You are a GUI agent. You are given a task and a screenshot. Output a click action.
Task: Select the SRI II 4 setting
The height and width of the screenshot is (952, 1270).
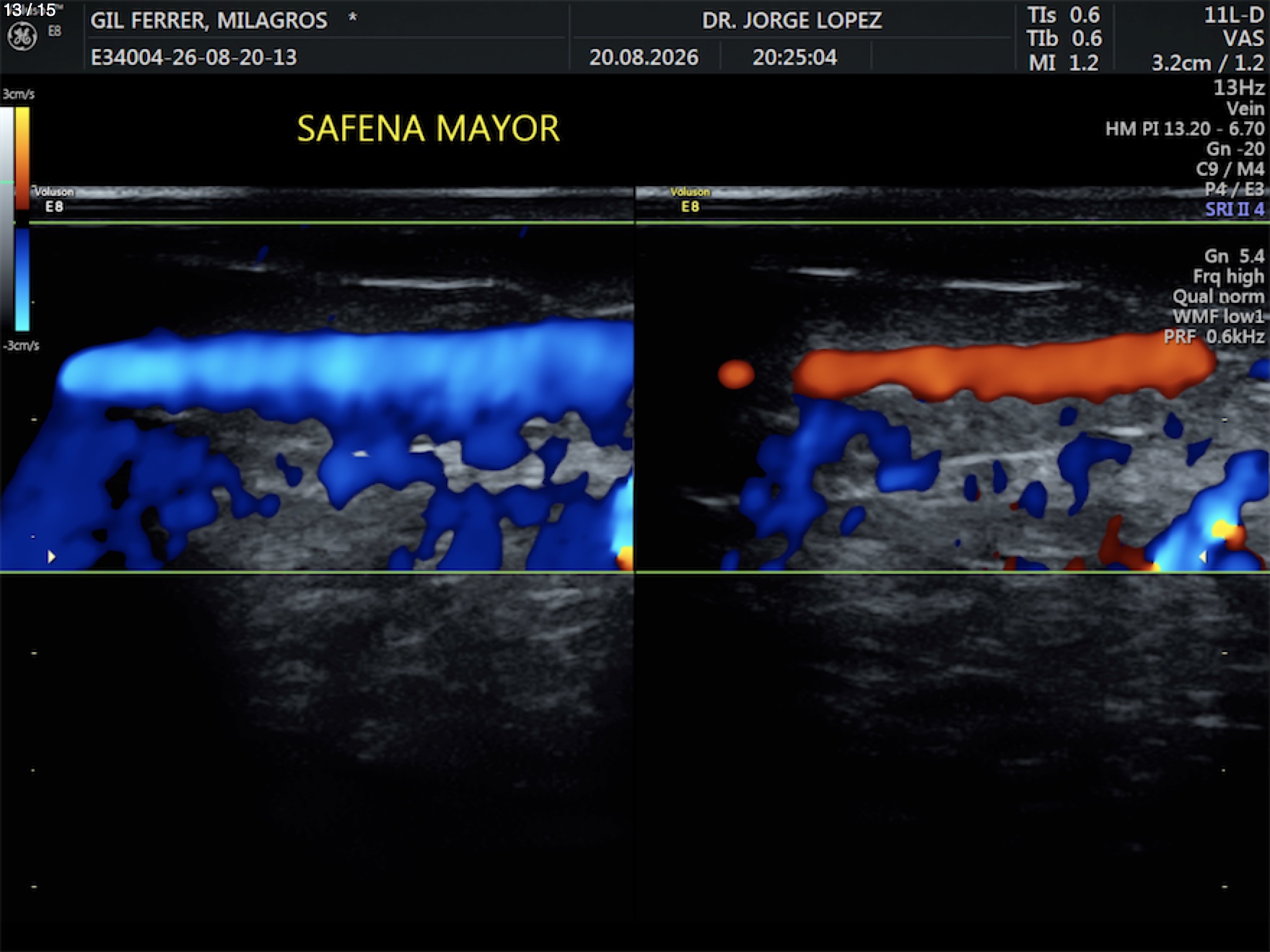point(1235,209)
